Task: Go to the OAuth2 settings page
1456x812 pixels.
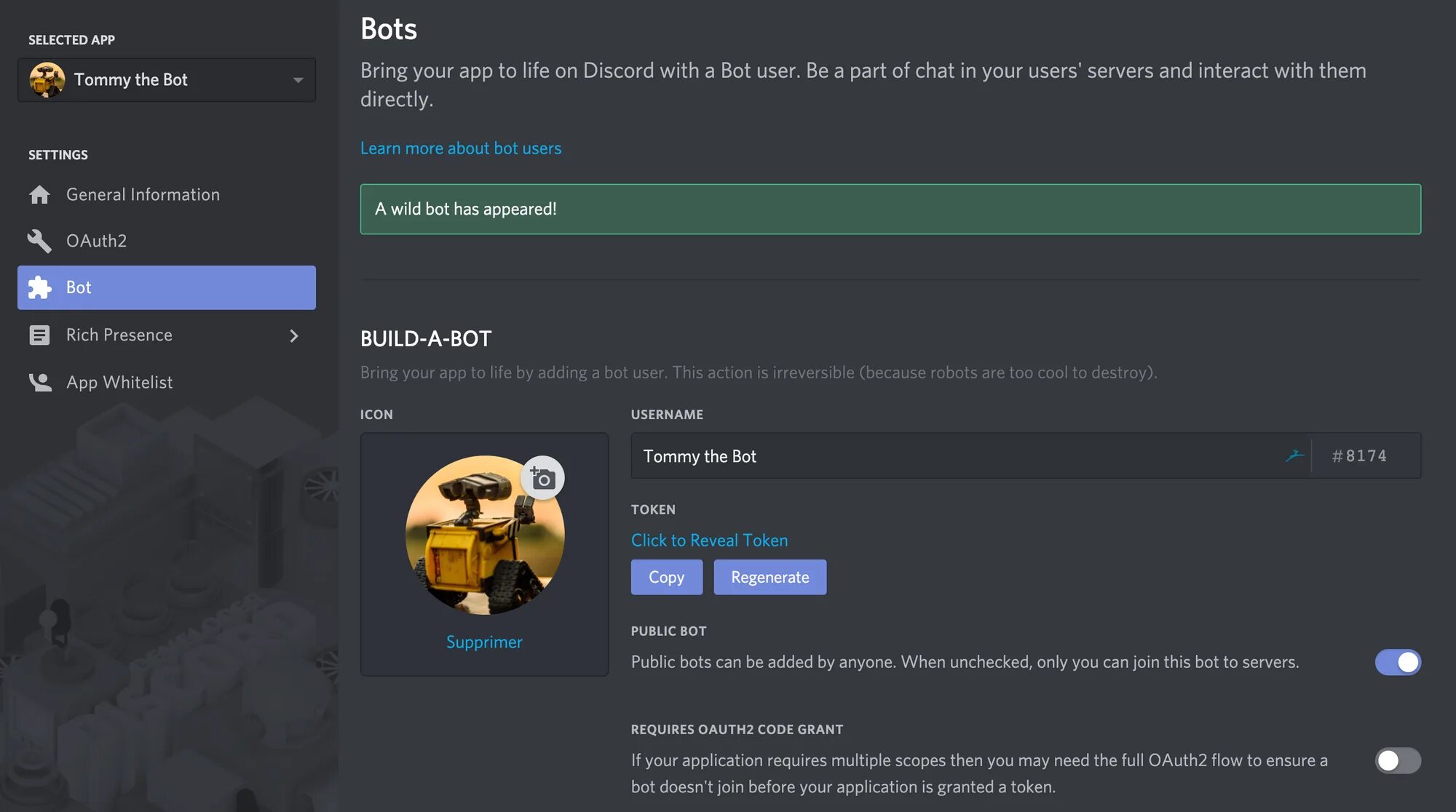Action: click(96, 241)
